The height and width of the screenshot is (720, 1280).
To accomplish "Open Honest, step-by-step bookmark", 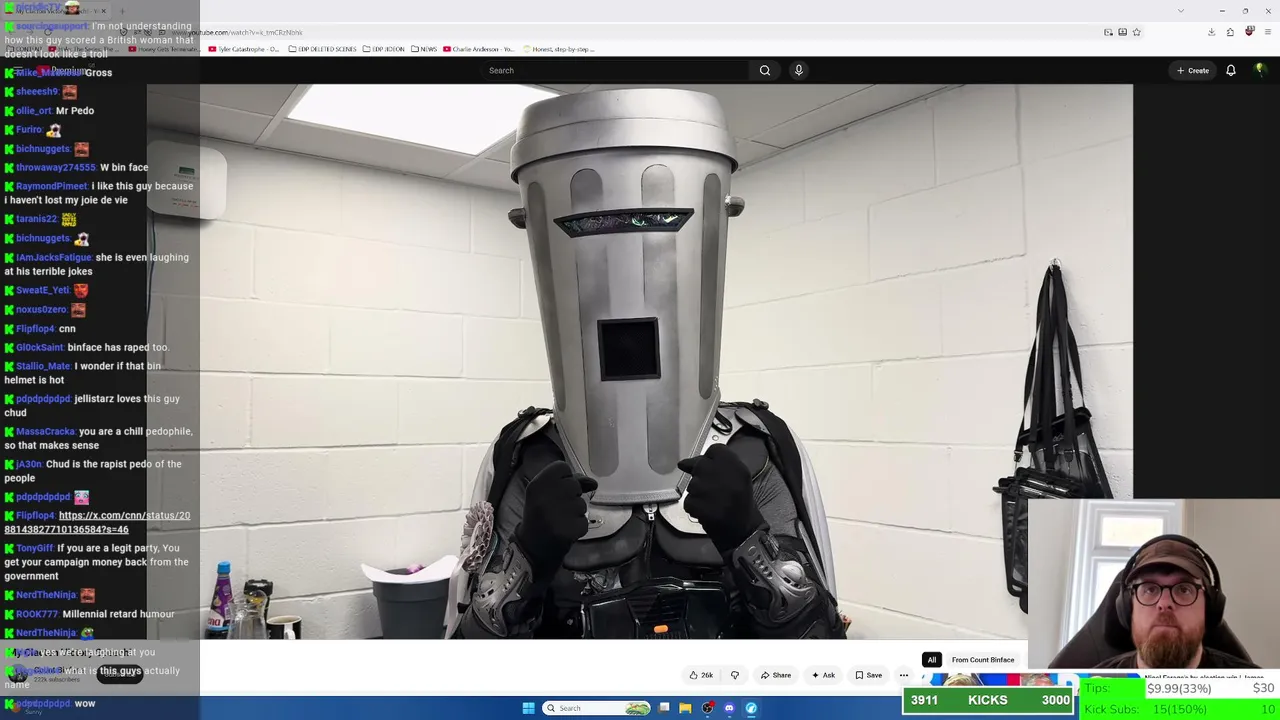I will coord(558,49).
